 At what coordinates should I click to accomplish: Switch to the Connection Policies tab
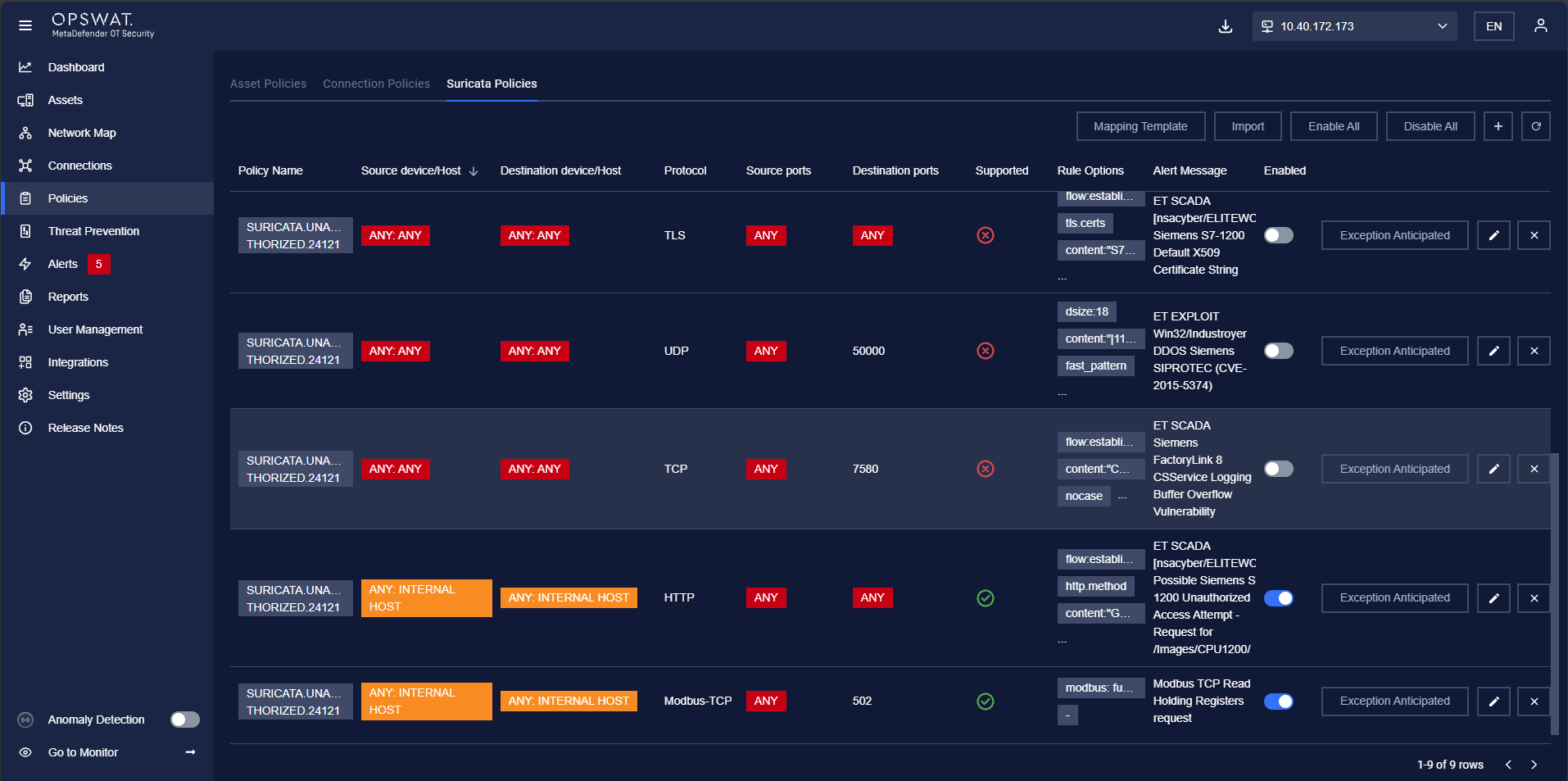pyautogui.click(x=376, y=84)
